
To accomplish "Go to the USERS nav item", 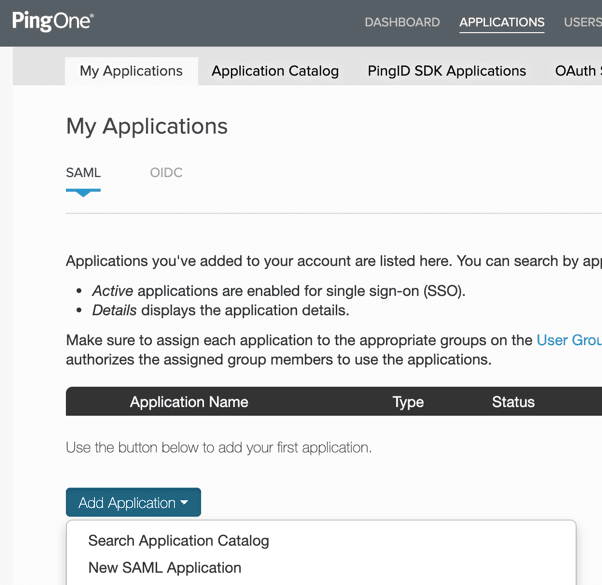I will (x=582, y=22).
